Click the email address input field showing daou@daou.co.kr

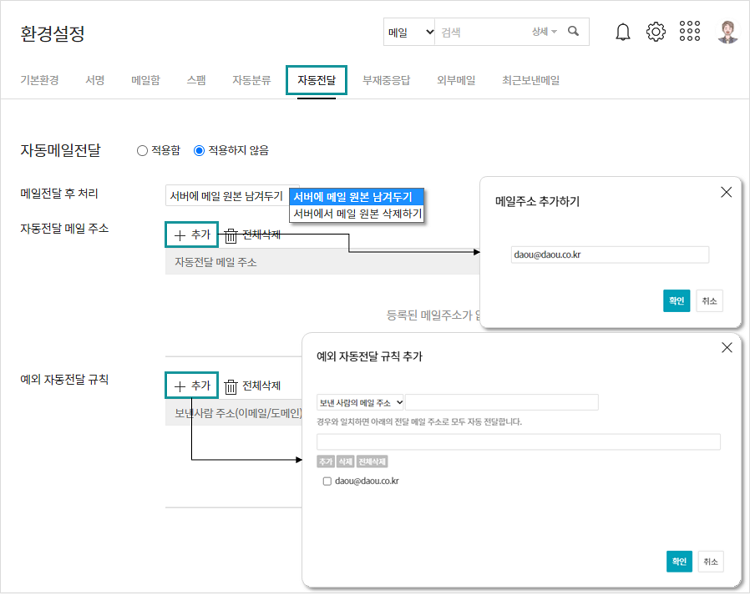click(x=609, y=255)
